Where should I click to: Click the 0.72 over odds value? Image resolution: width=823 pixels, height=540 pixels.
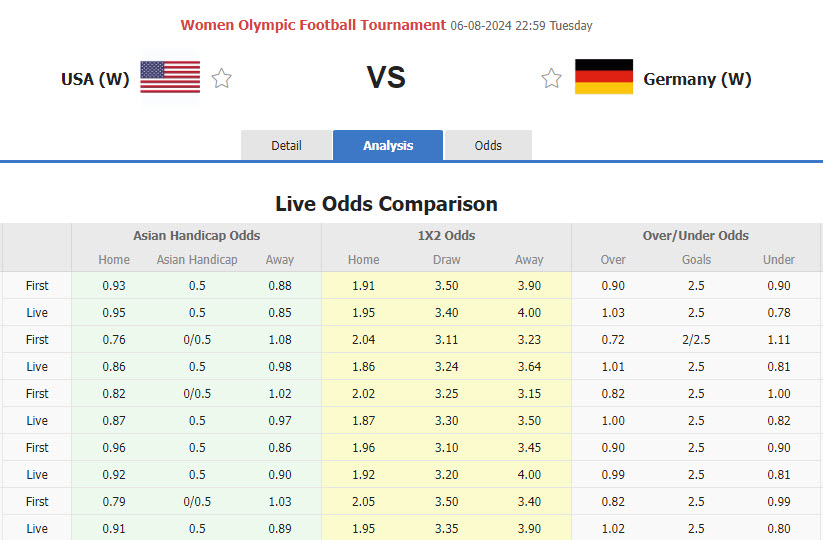[x=613, y=339]
